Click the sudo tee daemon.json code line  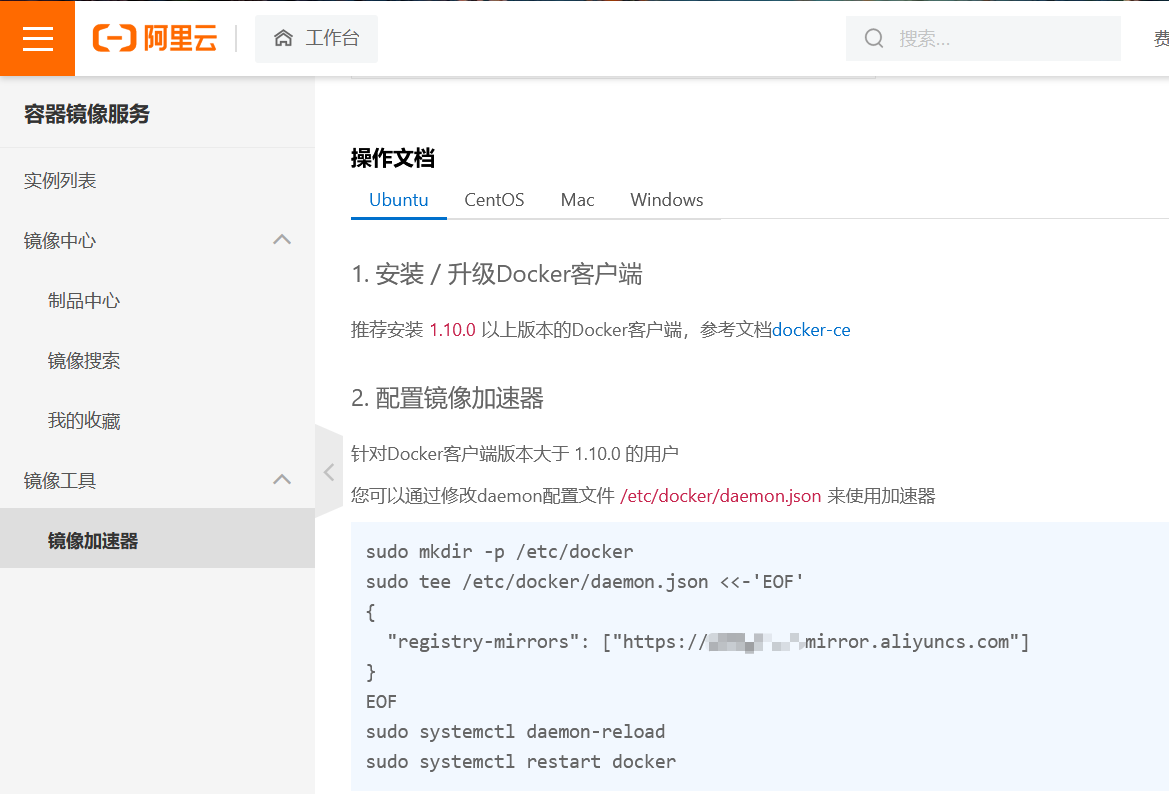(584, 582)
